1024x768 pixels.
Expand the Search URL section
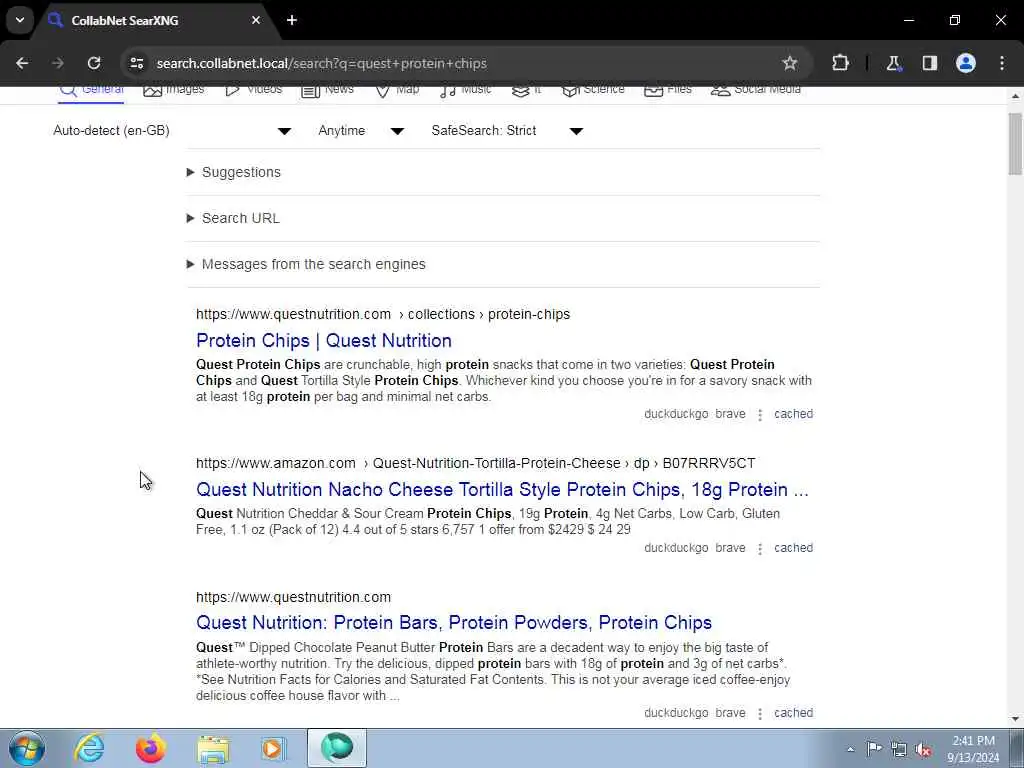coord(233,218)
